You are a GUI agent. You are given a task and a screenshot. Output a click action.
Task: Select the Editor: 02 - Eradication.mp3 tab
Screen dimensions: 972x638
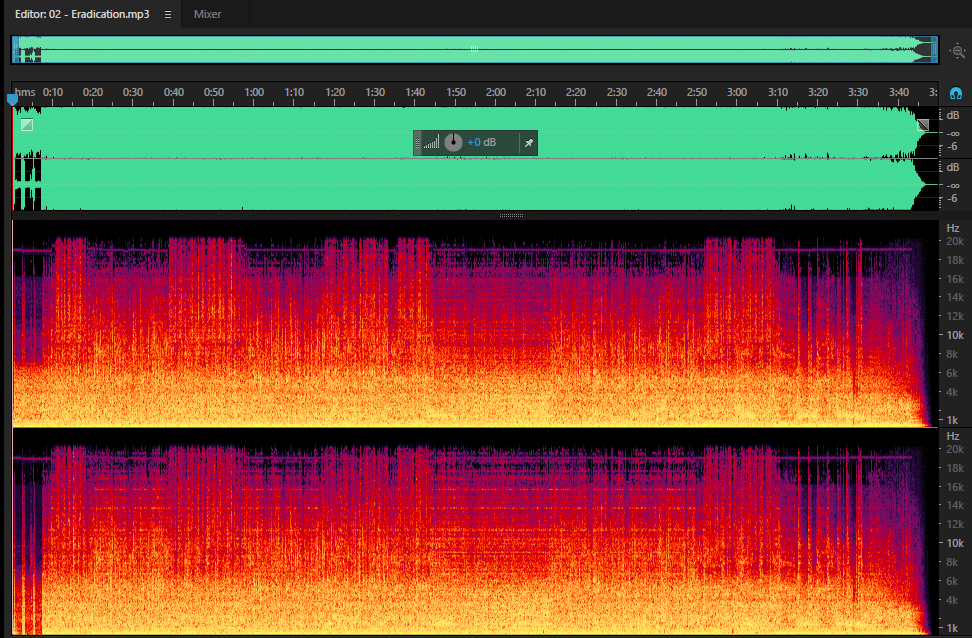[x=82, y=14]
